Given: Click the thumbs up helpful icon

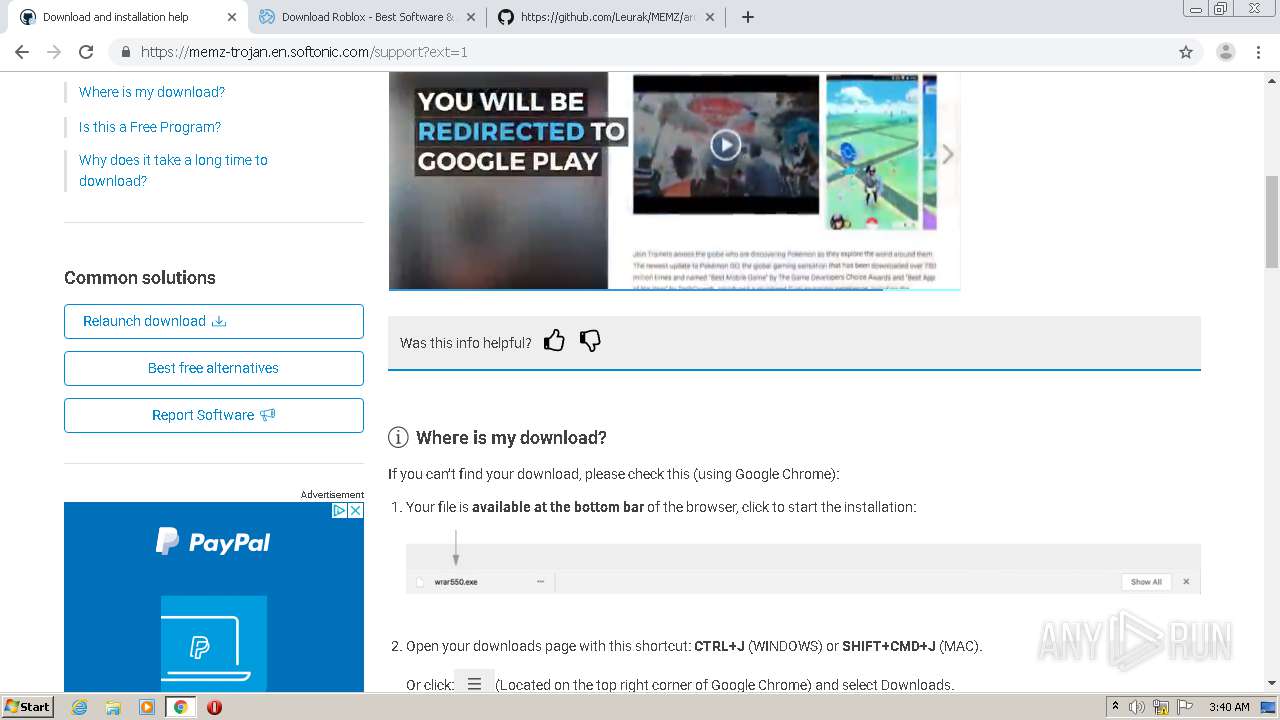Looking at the screenshot, I should [x=554, y=341].
